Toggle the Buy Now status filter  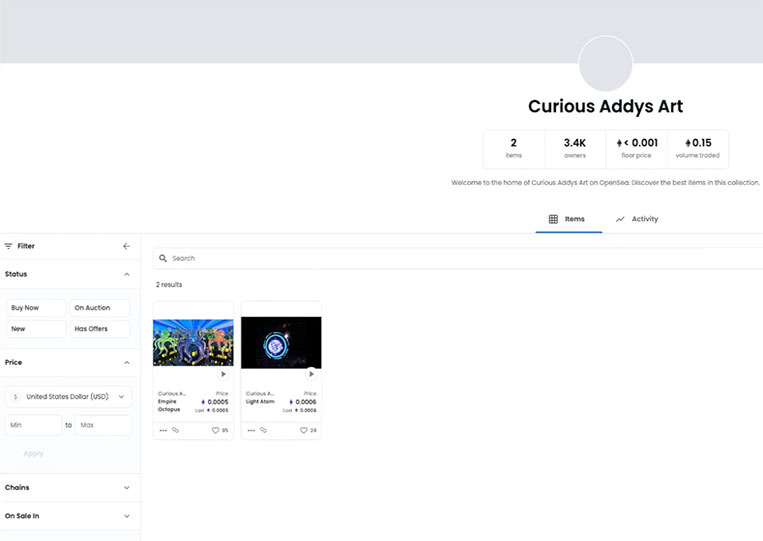tap(36, 308)
